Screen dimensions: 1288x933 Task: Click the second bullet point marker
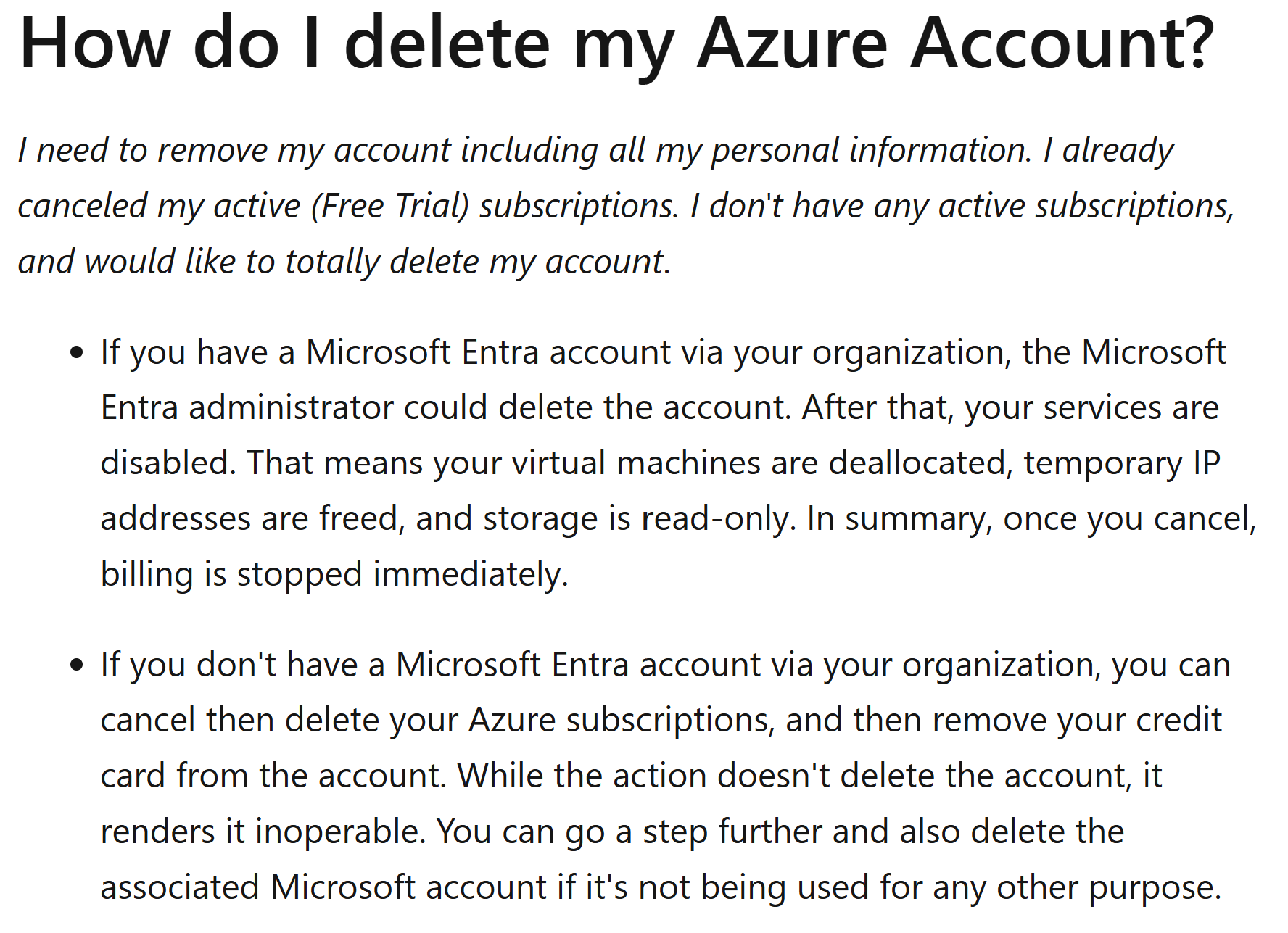click(78, 666)
